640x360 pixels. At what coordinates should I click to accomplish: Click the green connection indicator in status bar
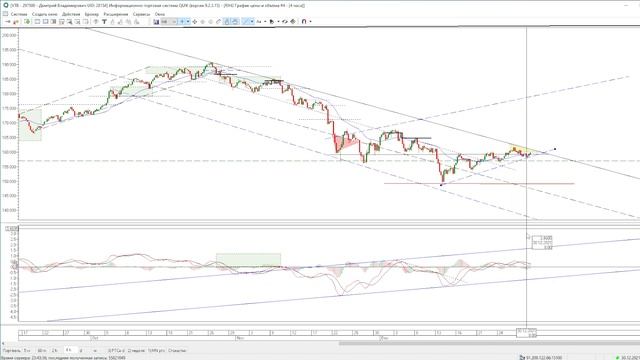point(617,358)
